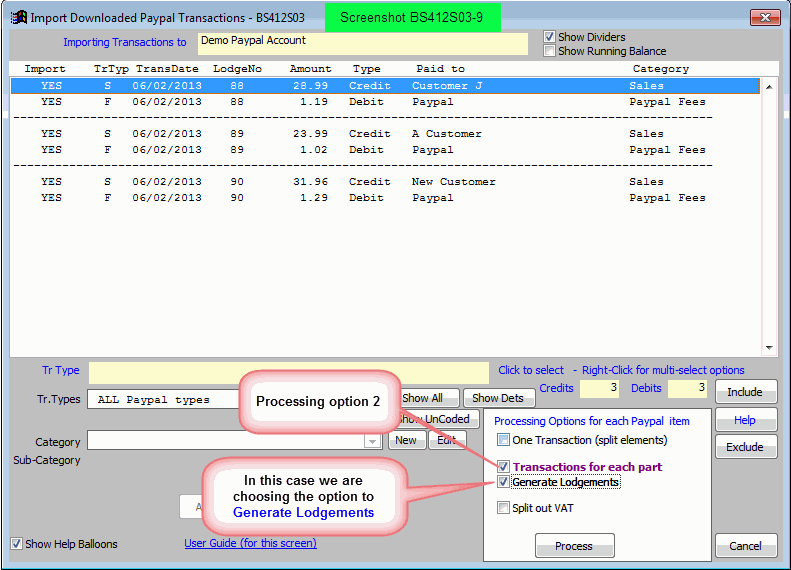This screenshot has width=791, height=570.
Task: Toggle the Show Dividers checkbox
Action: (549, 37)
